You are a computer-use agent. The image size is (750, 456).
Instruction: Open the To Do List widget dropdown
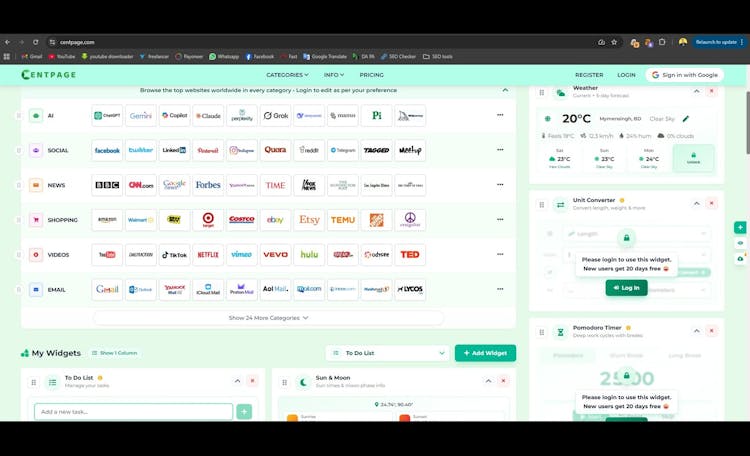[386, 353]
